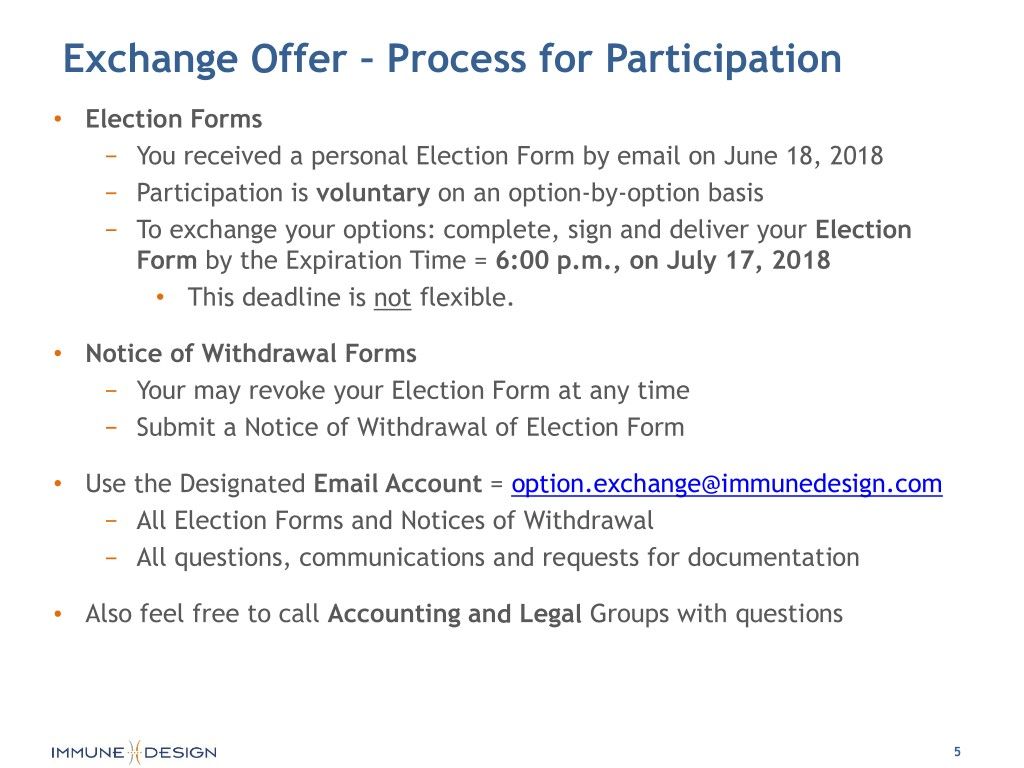This screenshot has width=1024, height=768.
Task: Click the orange bullet beside Election Forms
Action: click(x=61, y=120)
